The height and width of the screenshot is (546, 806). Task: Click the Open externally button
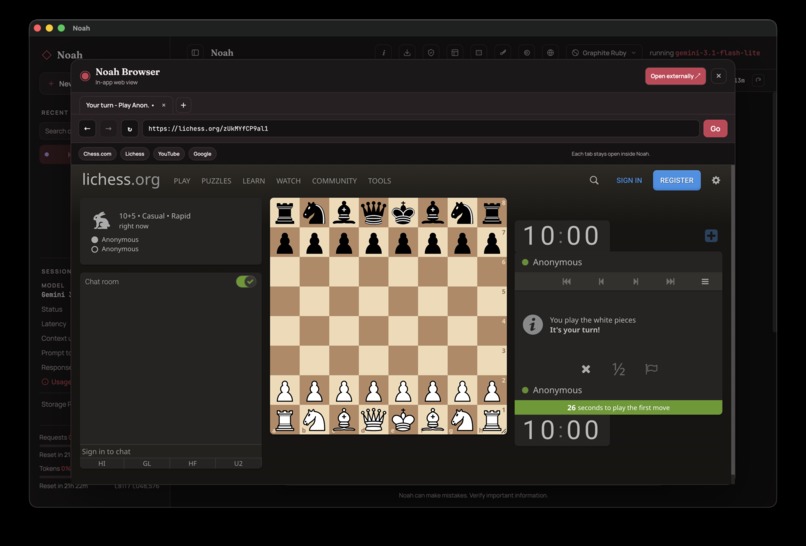click(675, 76)
